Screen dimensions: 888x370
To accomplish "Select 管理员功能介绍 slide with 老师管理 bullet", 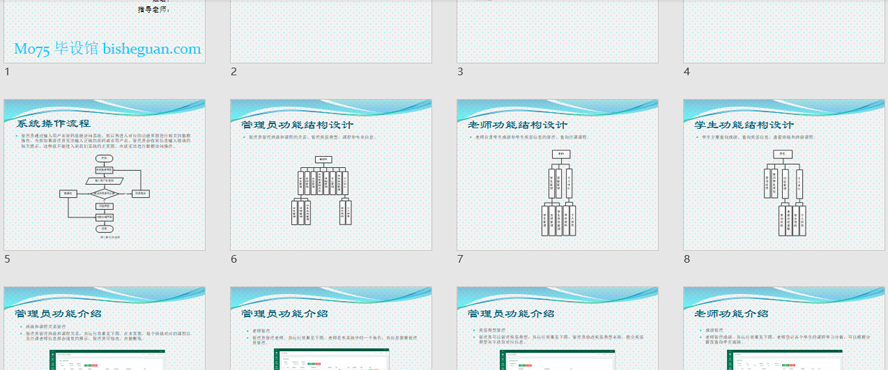I will (331, 329).
